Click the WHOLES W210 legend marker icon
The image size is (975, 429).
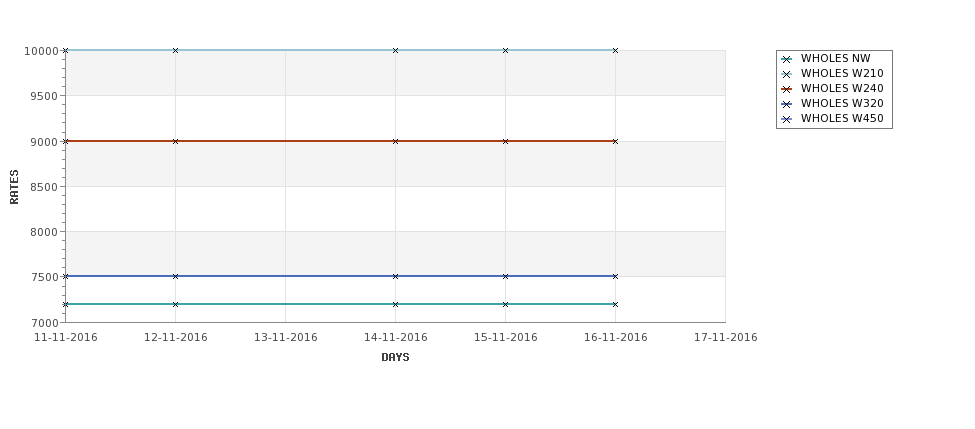click(x=787, y=75)
